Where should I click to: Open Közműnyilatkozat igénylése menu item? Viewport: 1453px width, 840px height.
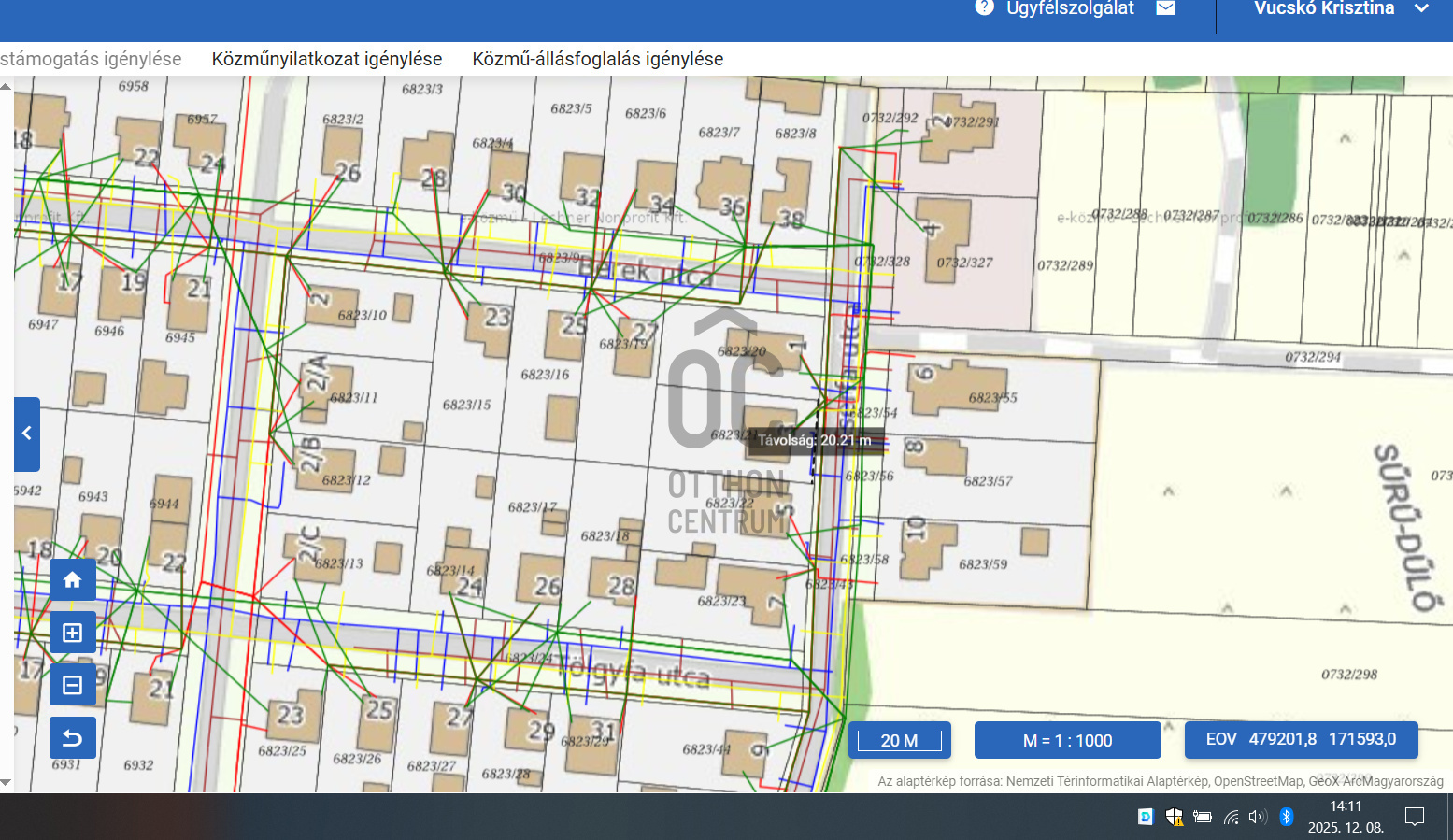327,59
